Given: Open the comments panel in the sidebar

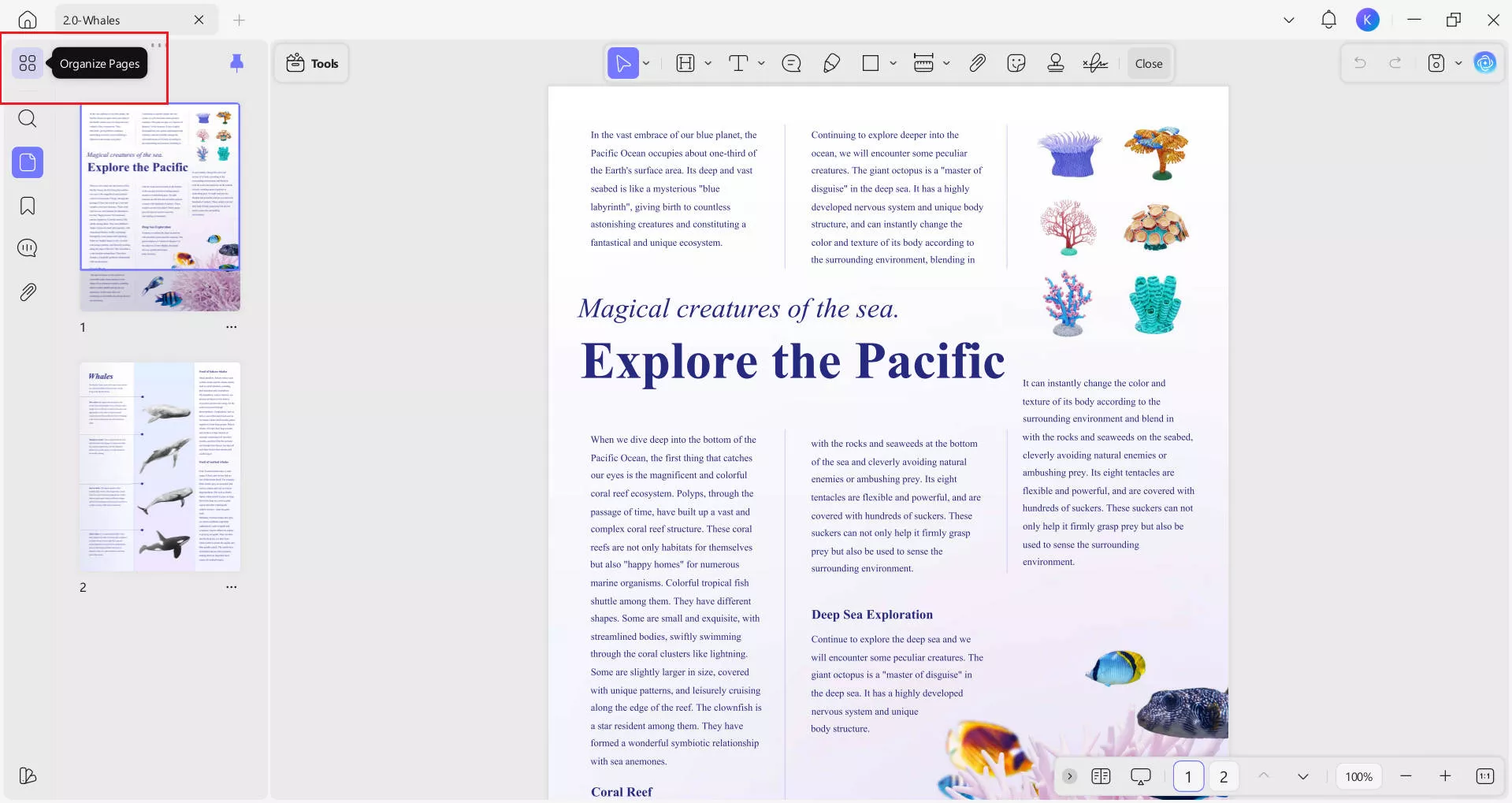Looking at the screenshot, I should pos(28,248).
